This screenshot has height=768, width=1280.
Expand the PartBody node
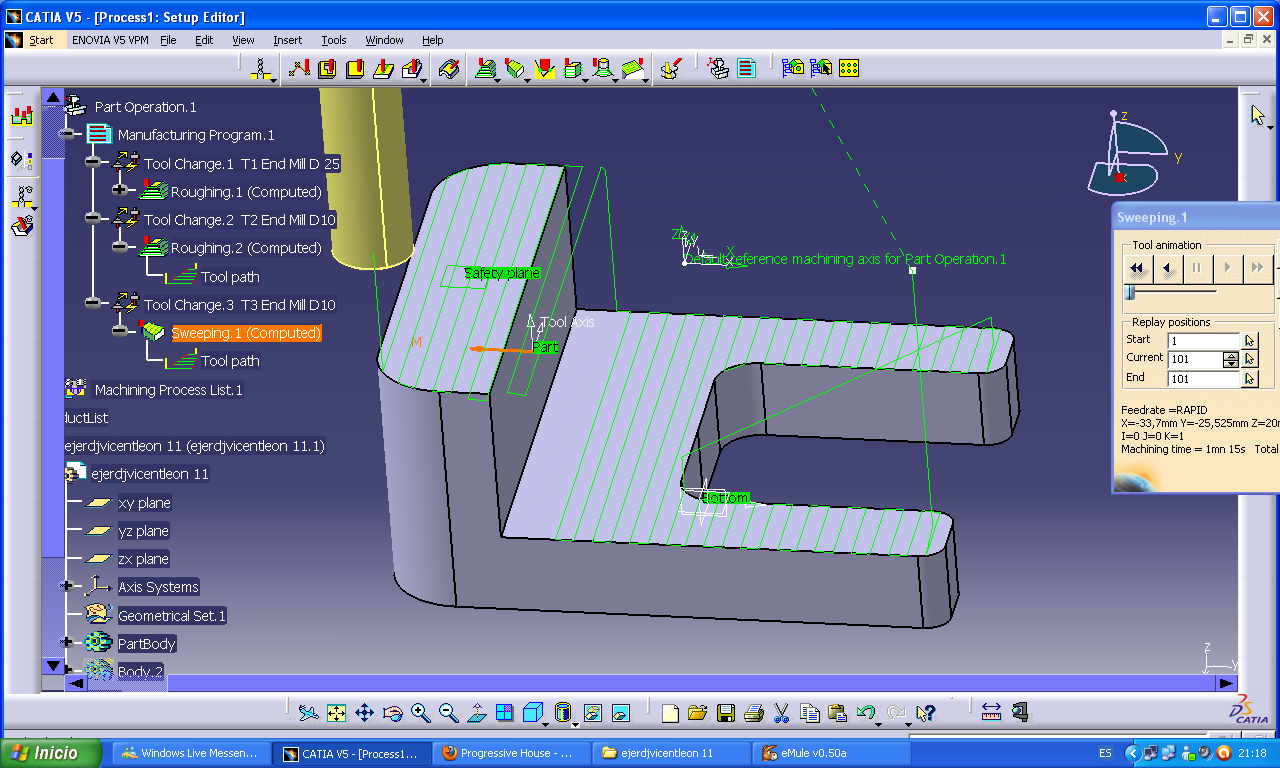pyautogui.click(x=67, y=642)
